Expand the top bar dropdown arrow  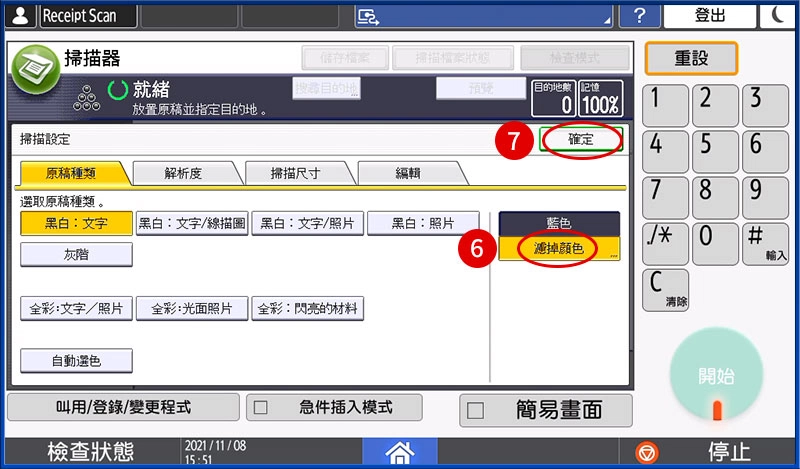coord(605,18)
